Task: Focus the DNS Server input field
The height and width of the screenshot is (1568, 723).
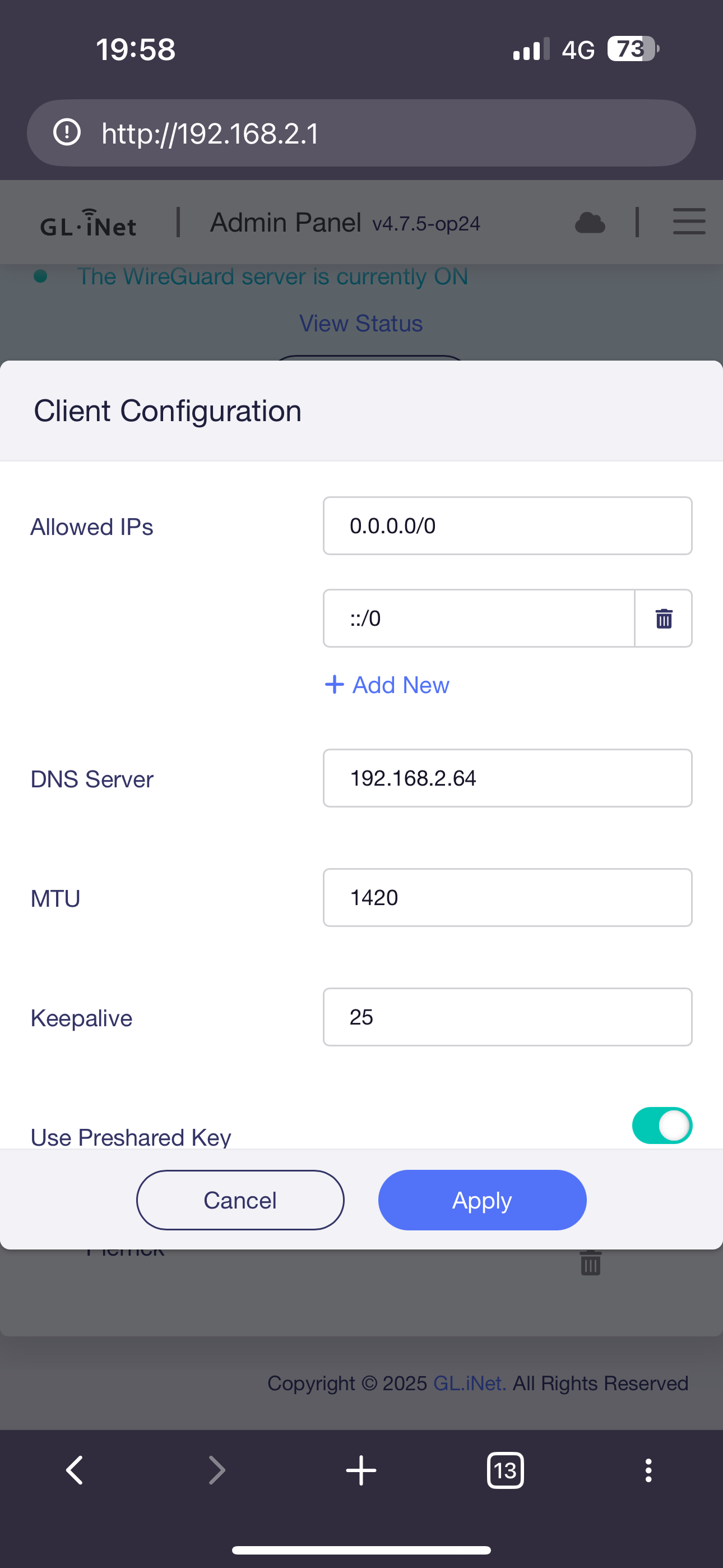Action: (x=507, y=778)
